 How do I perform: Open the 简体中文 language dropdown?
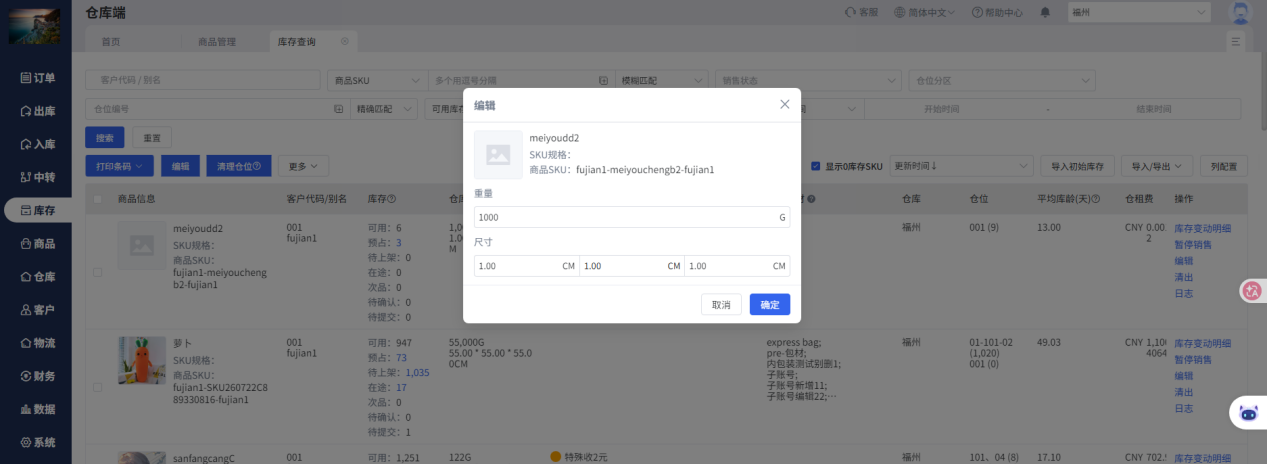coord(924,13)
